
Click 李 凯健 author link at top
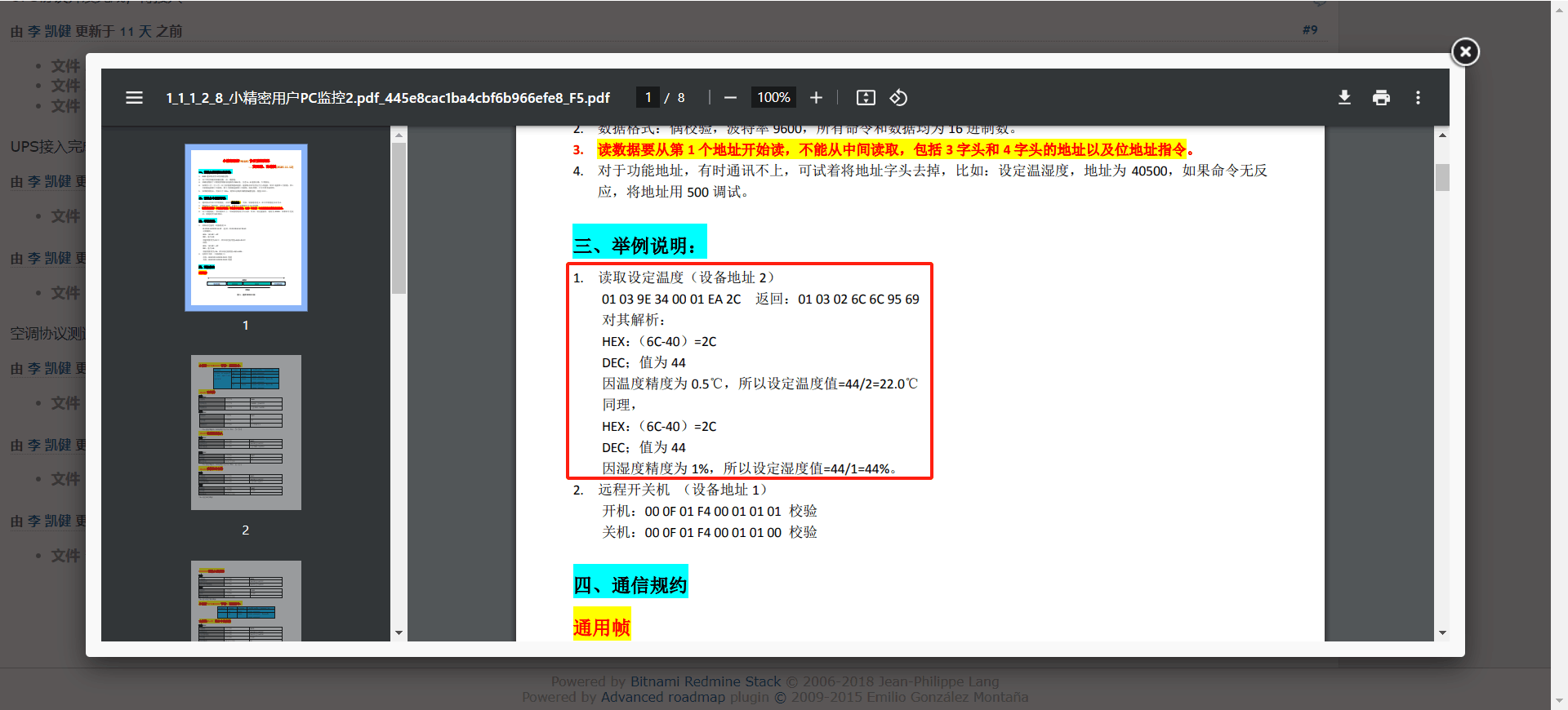[x=49, y=31]
